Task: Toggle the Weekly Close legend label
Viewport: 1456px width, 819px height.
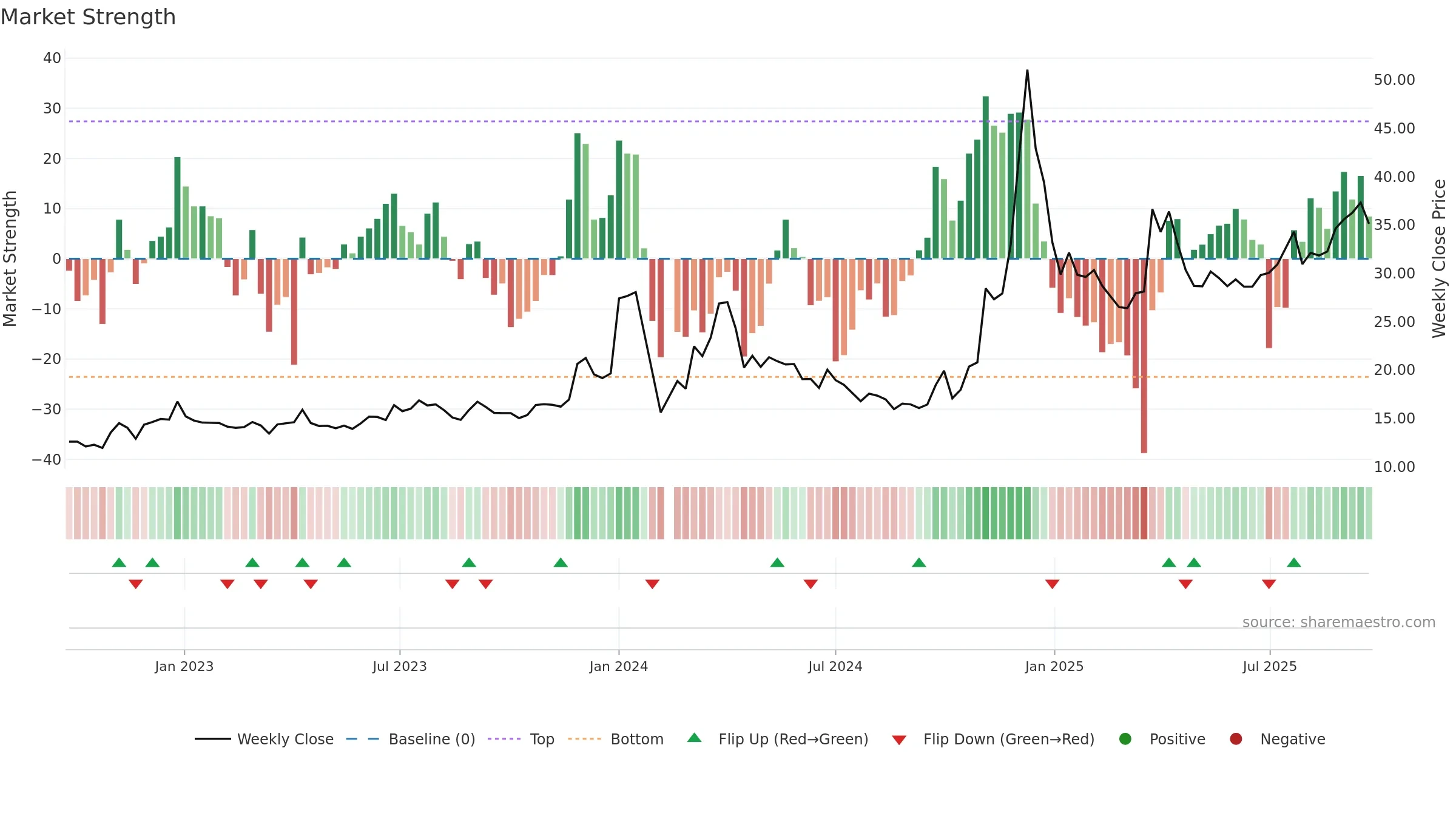Action: [x=286, y=740]
